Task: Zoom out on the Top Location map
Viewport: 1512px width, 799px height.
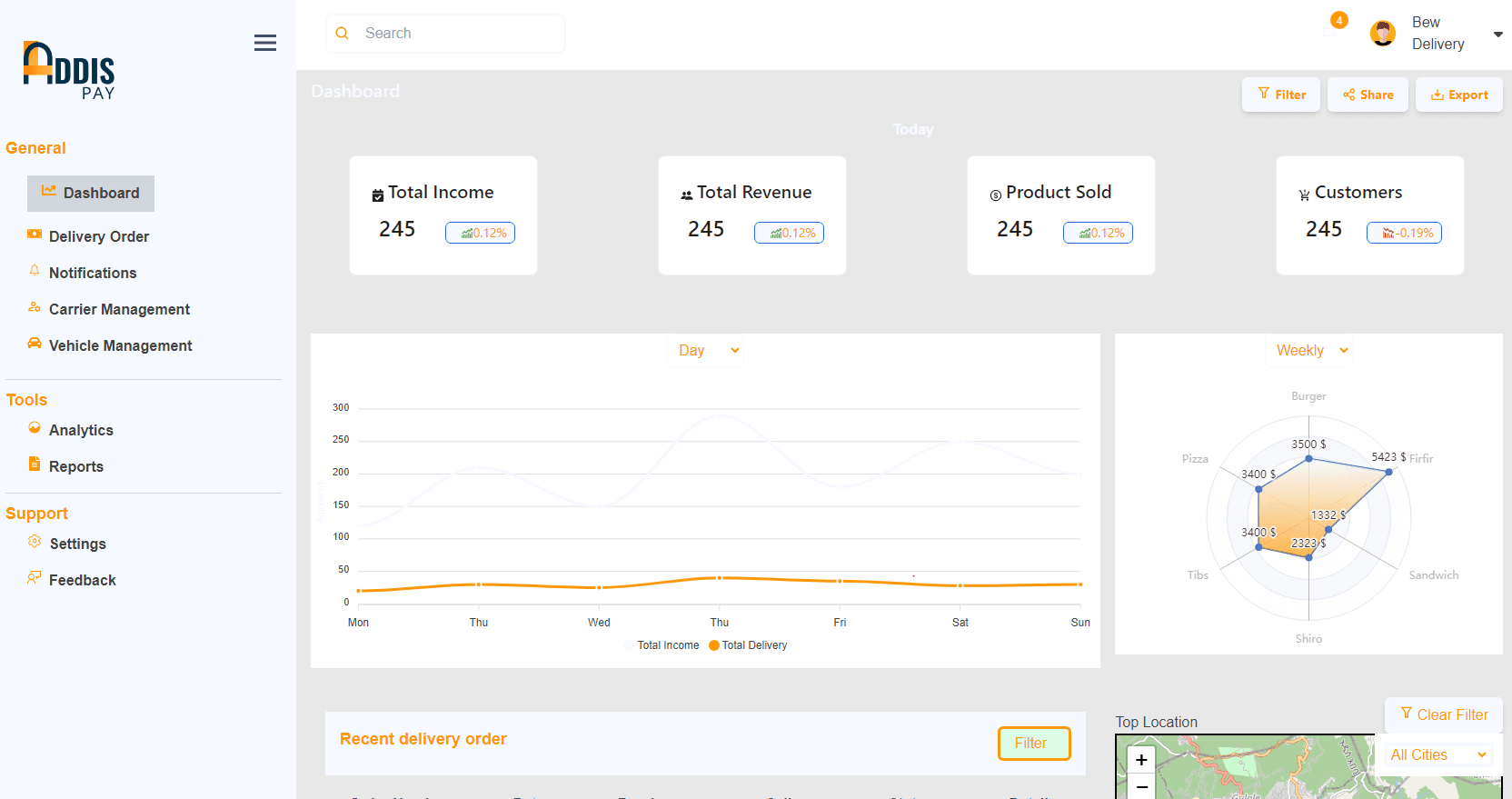Action: pos(1141,786)
